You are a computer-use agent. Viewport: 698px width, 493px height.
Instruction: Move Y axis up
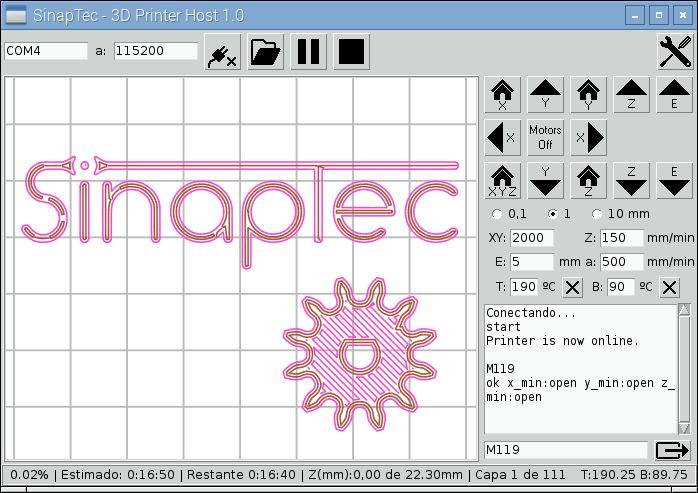click(x=545, y=94)
